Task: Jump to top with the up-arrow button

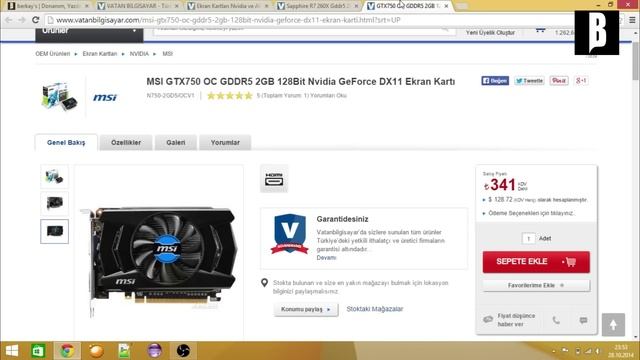Action: coord(613,324)
